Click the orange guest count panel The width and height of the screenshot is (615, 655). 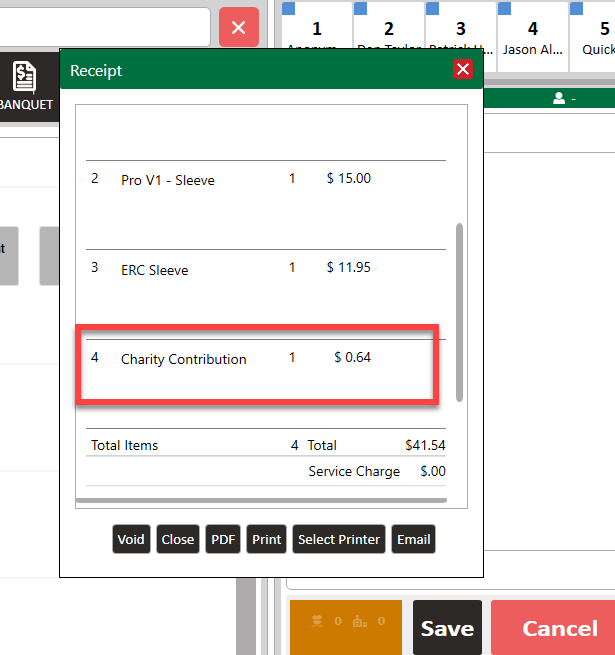point(345,626)
